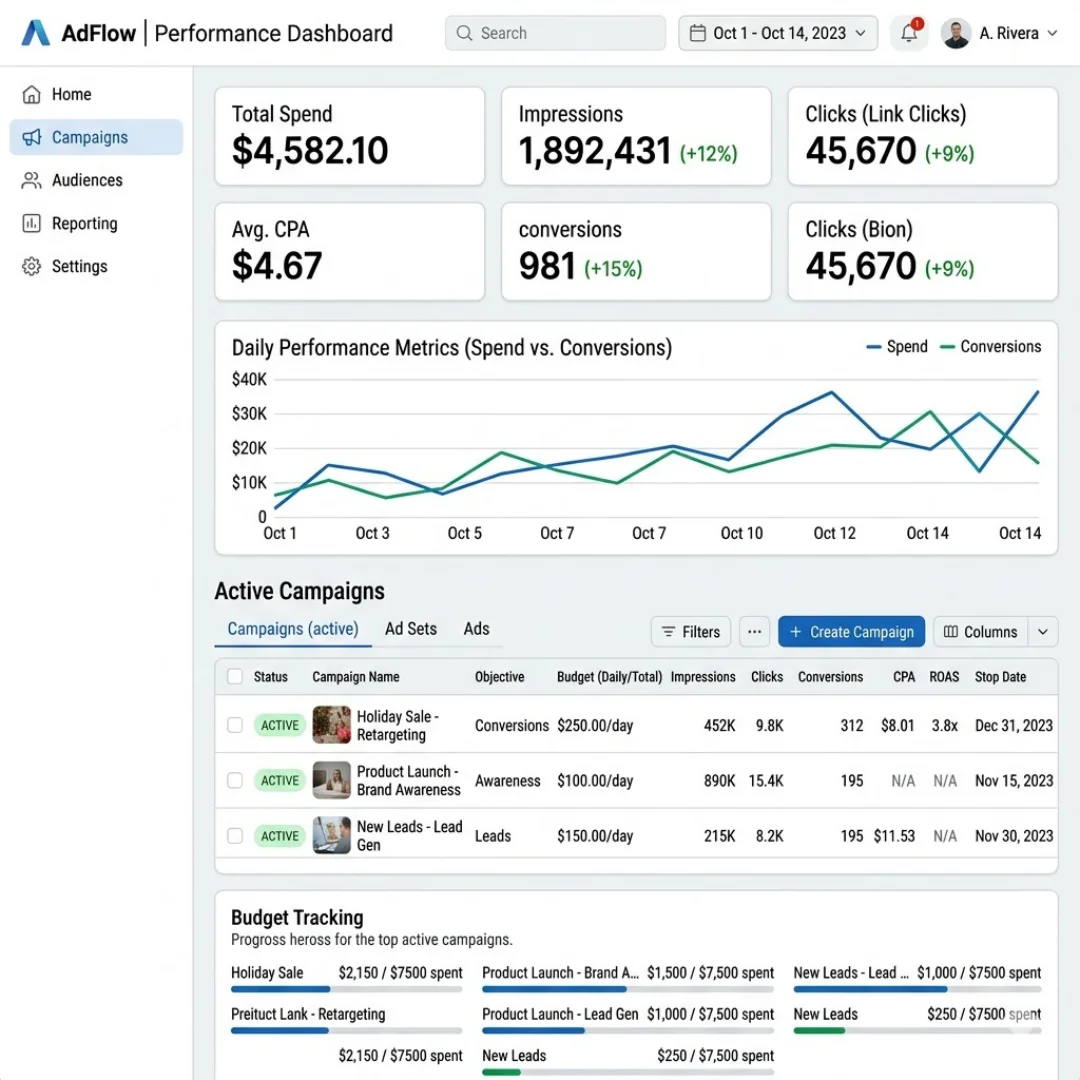The image size is (1080, 1080).
Task: Click the plus icon on Create Campaign
Action: [x=796, y=632]
